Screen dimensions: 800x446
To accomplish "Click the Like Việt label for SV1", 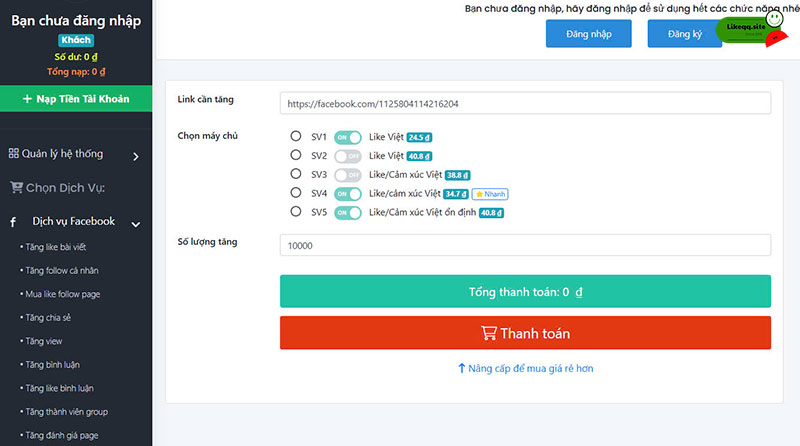I will coord(386,137).
